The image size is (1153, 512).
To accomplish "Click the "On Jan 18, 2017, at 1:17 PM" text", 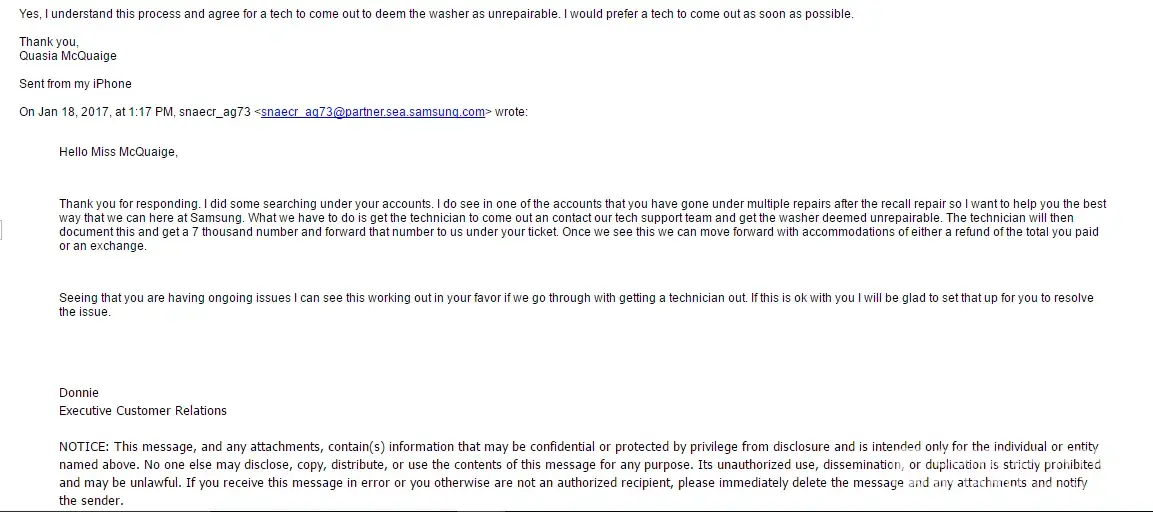I will click(x=97, y=112).
